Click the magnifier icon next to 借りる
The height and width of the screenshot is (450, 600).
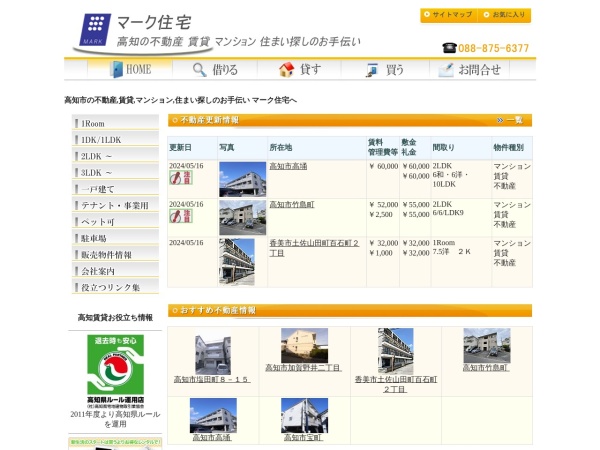pyautogui.click(x=199, y=70)
